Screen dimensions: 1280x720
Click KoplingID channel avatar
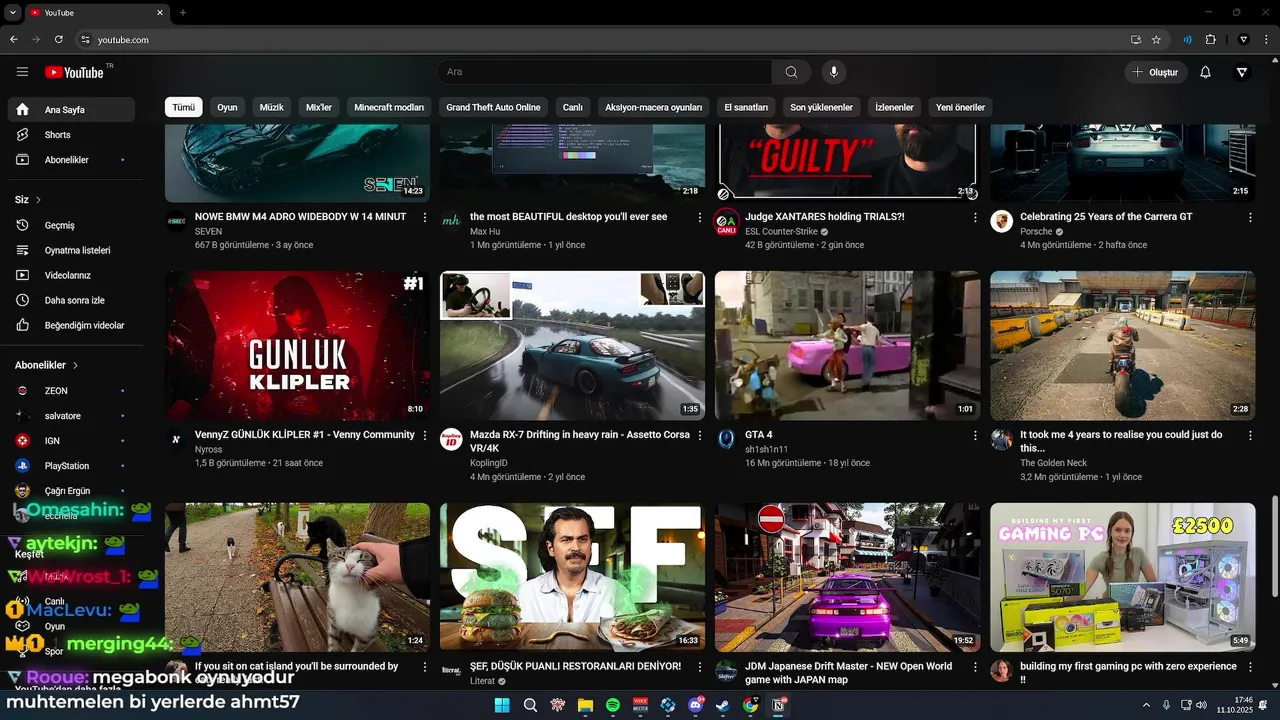point(451,440)
